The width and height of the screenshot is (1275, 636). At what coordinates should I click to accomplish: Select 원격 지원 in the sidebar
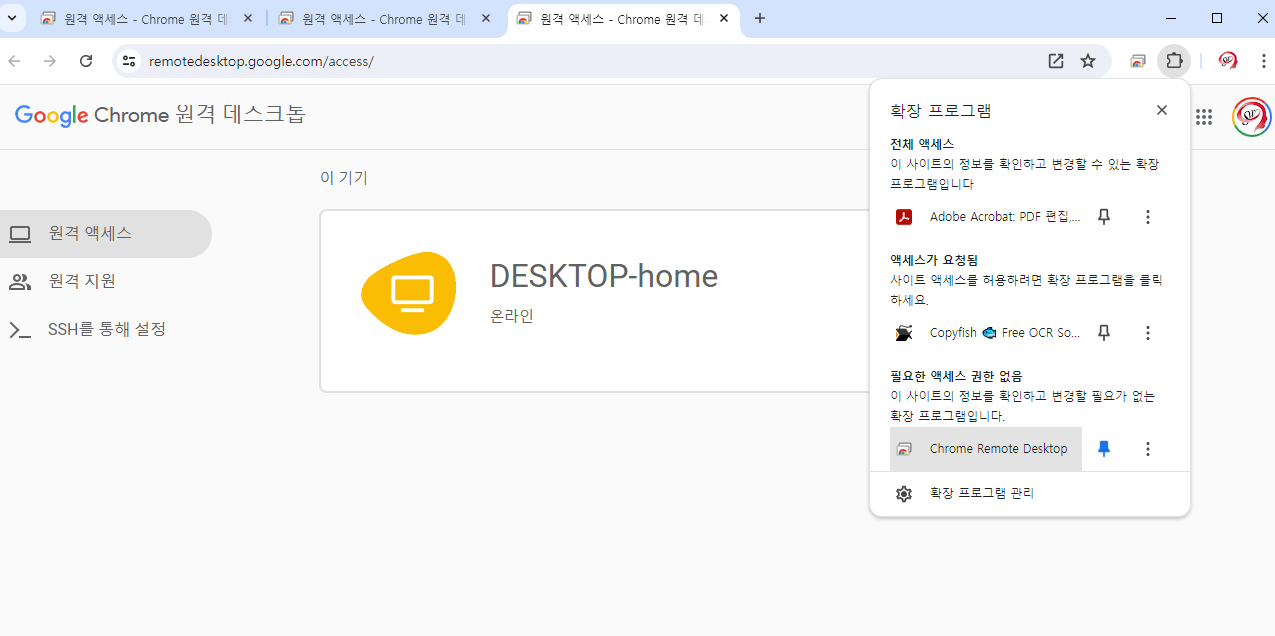point(105,282)
